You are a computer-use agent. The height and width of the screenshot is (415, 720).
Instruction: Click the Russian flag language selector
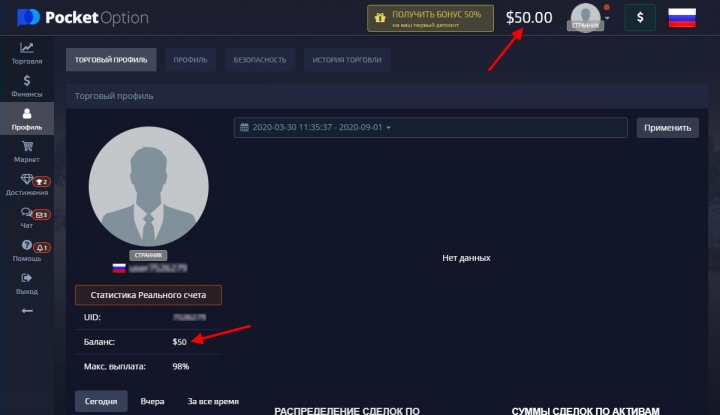[682, 17]
